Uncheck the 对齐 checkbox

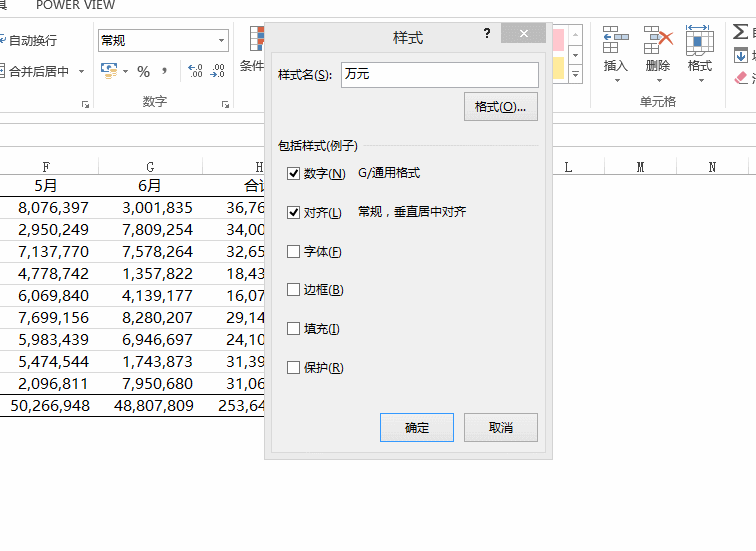(293, 212)
